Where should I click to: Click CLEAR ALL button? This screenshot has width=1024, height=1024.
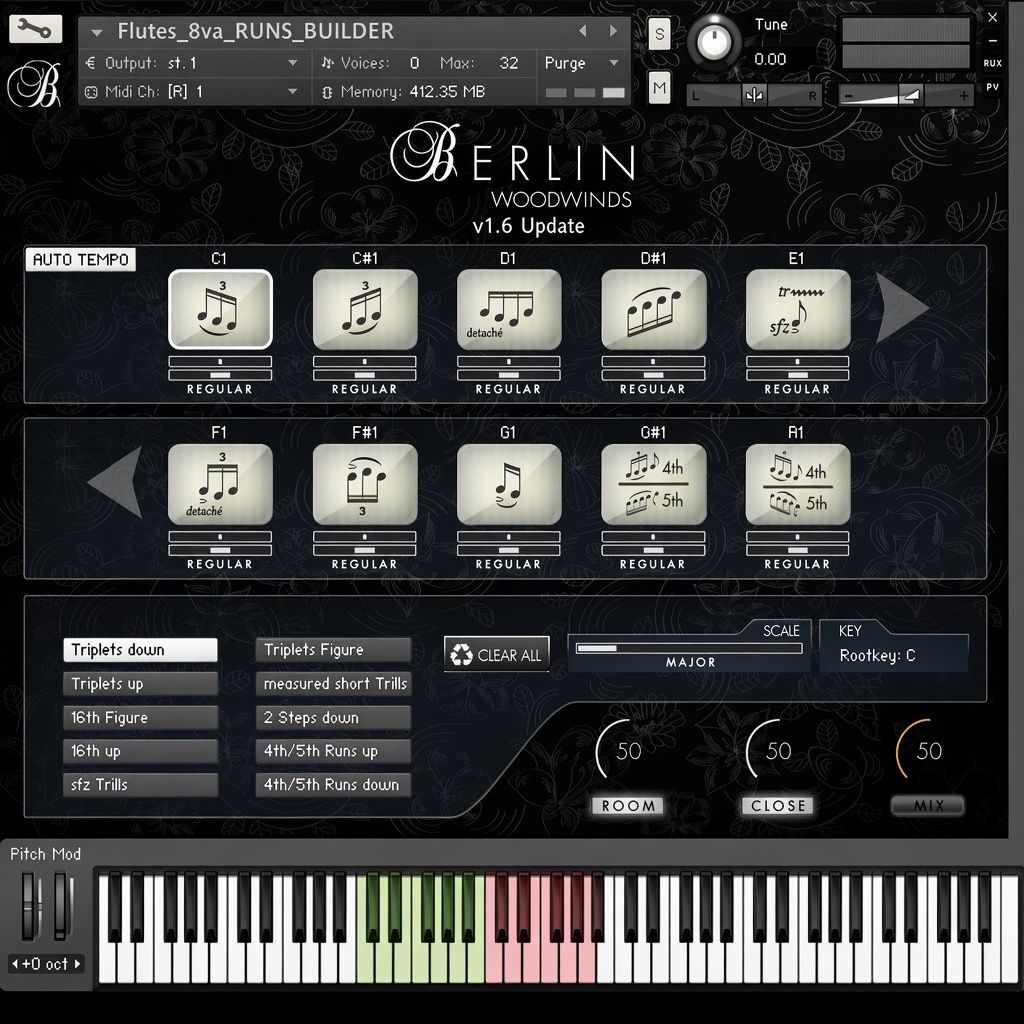496,654
